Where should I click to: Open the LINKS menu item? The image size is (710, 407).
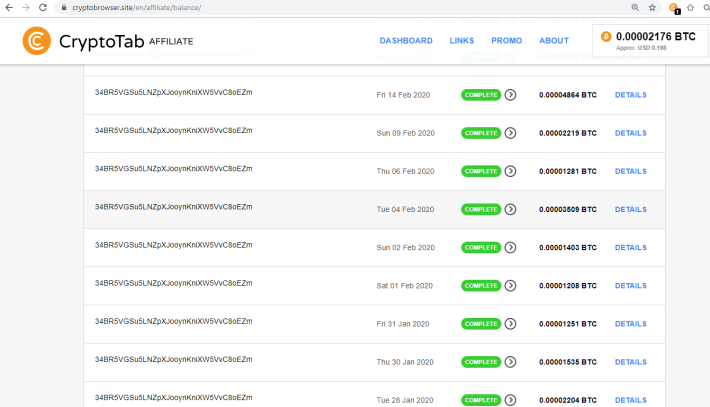(x=462, y=41)
